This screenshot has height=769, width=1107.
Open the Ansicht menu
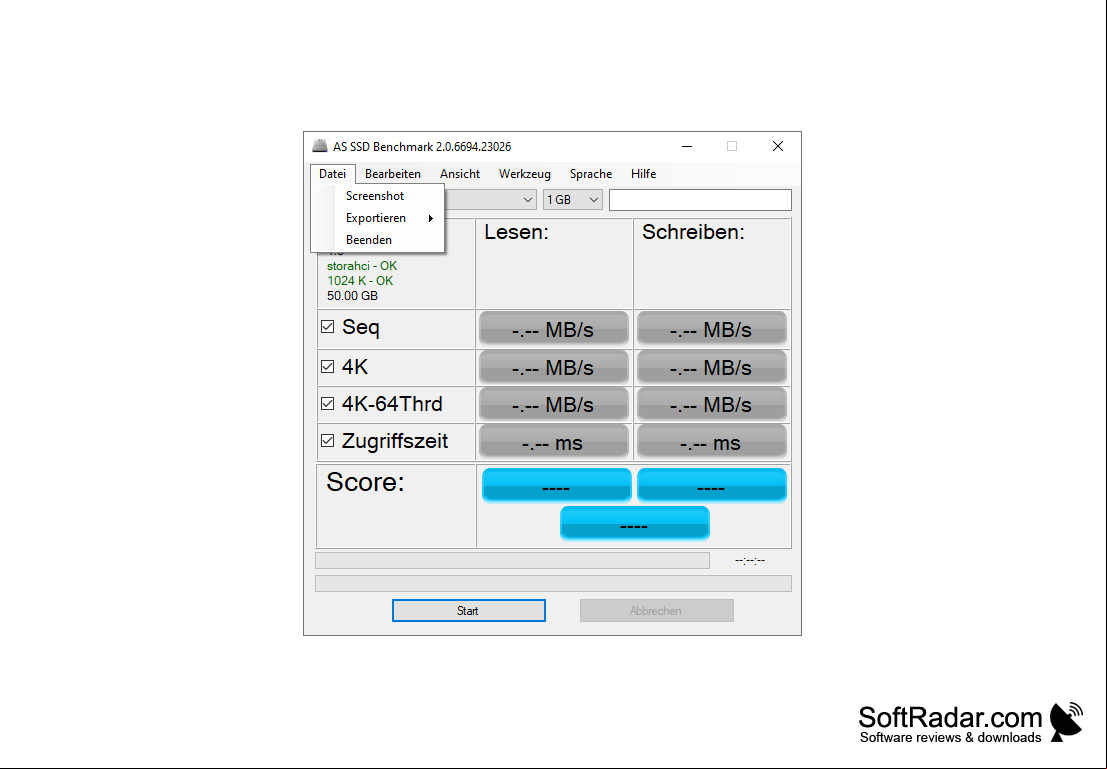[x=460, y=174]
